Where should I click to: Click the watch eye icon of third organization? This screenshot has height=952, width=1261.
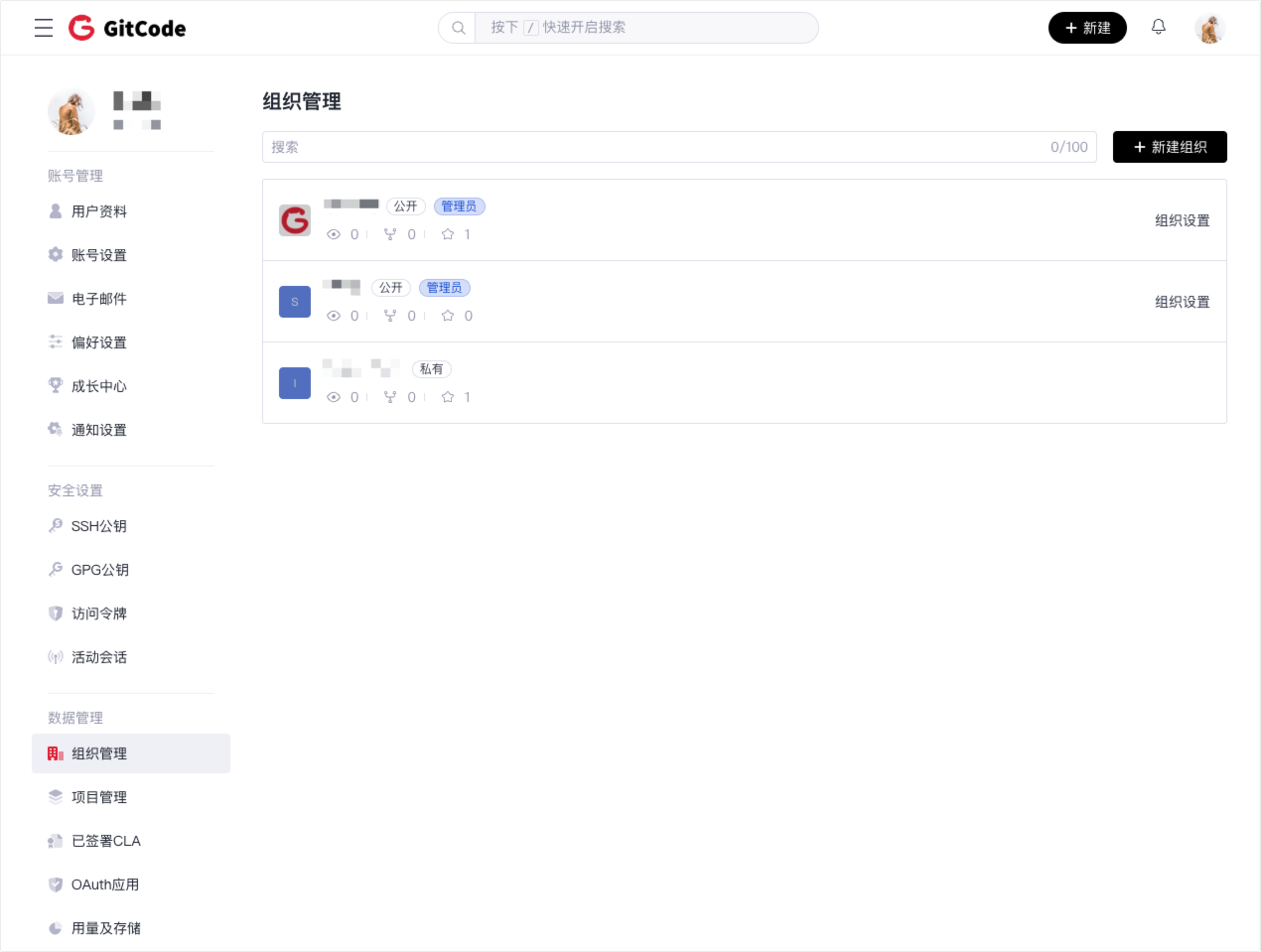[334, 397]
